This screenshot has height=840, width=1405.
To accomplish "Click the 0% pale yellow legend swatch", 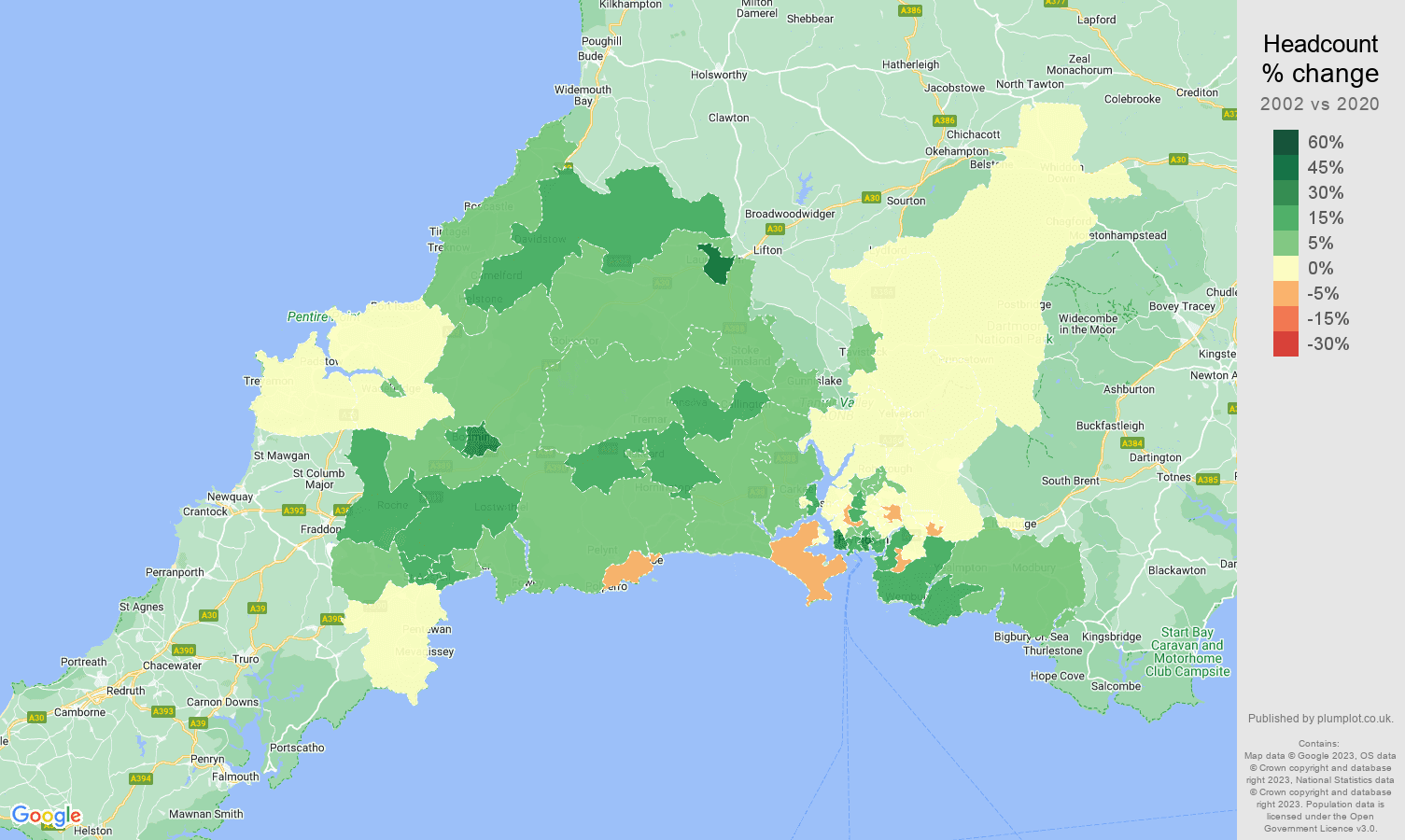I will (x=1285, y=268).
